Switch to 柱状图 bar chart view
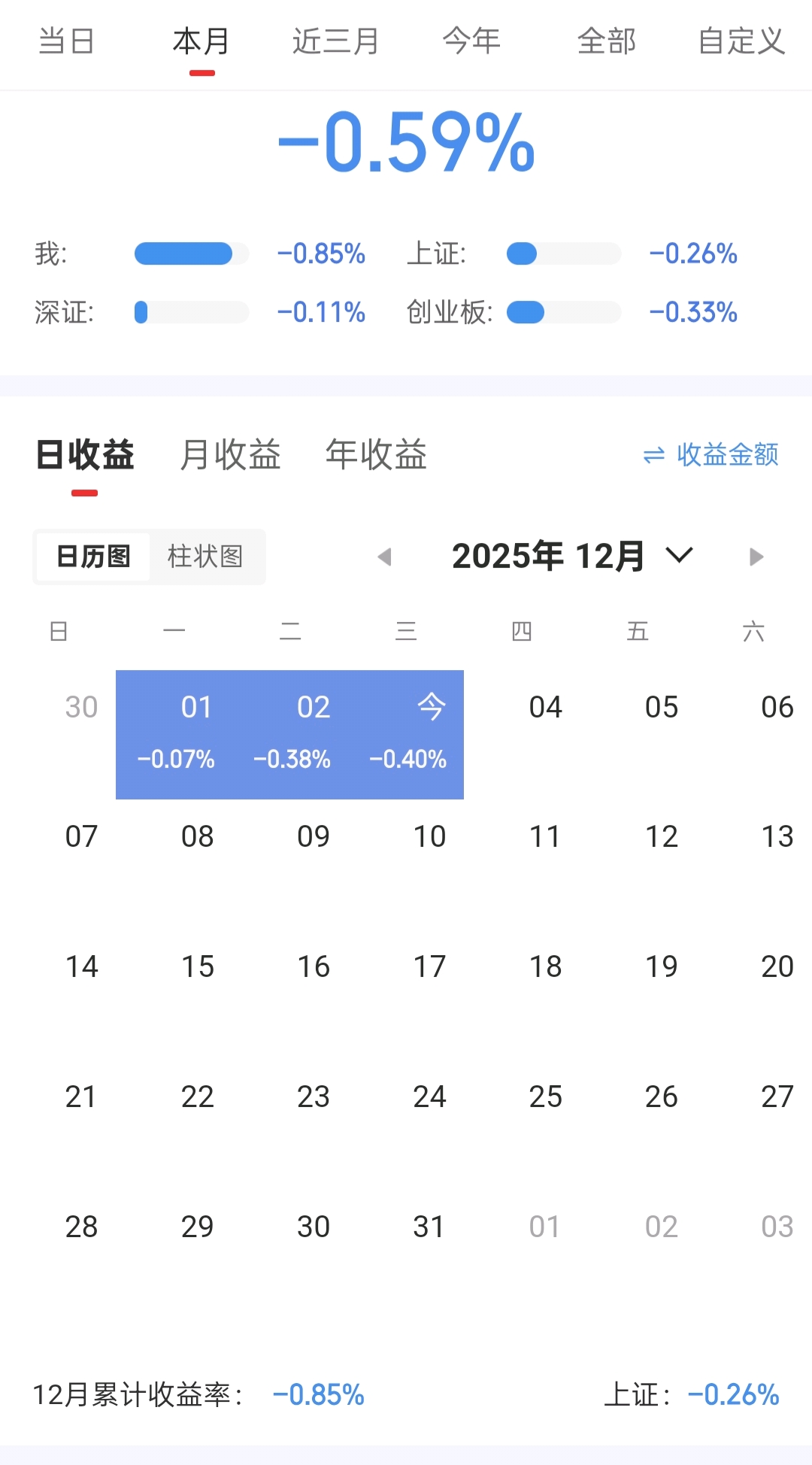This screenshot has height=1465, width=812. coord(205,557)
